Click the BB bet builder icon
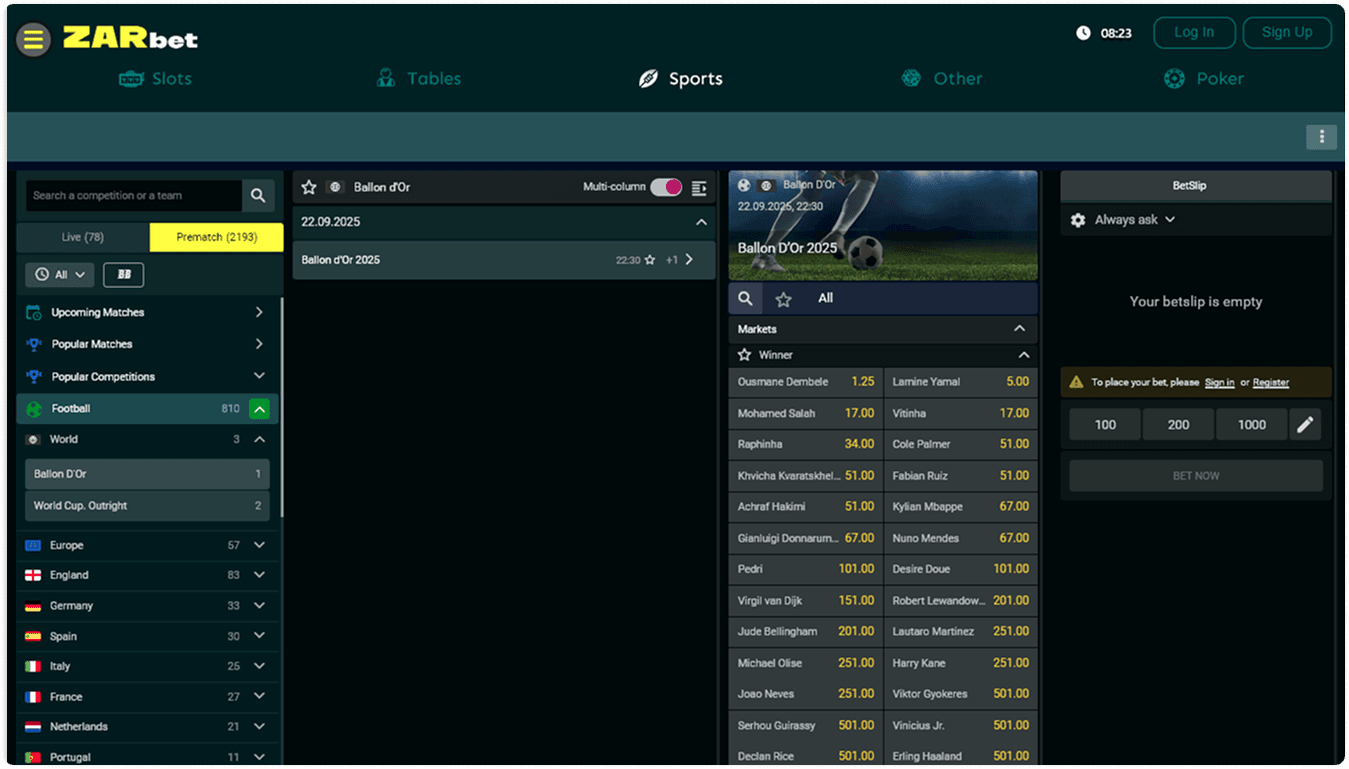Screen dimensions: 1349x769 click(x=124, y=274)
